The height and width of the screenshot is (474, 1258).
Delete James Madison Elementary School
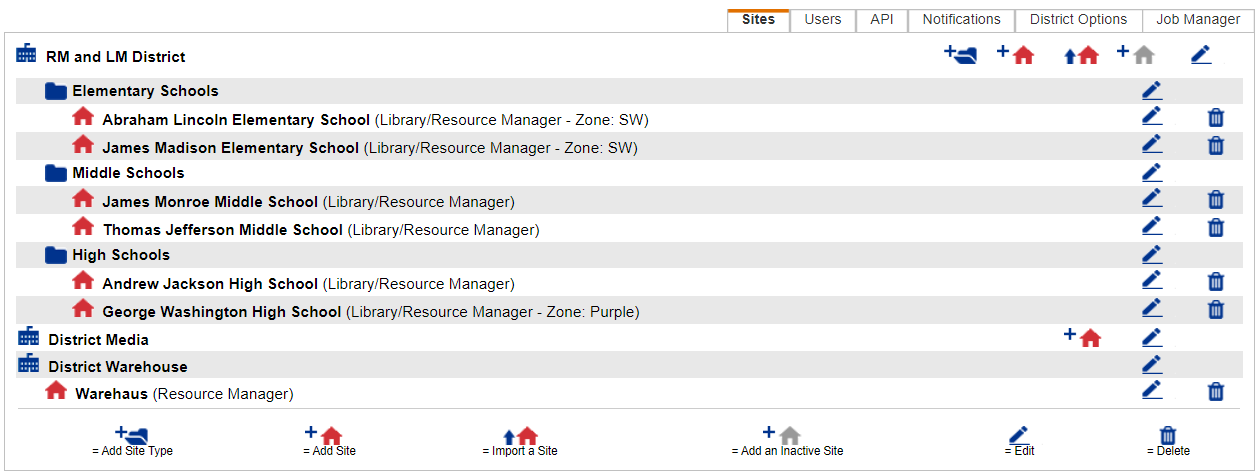(1216, 145)
